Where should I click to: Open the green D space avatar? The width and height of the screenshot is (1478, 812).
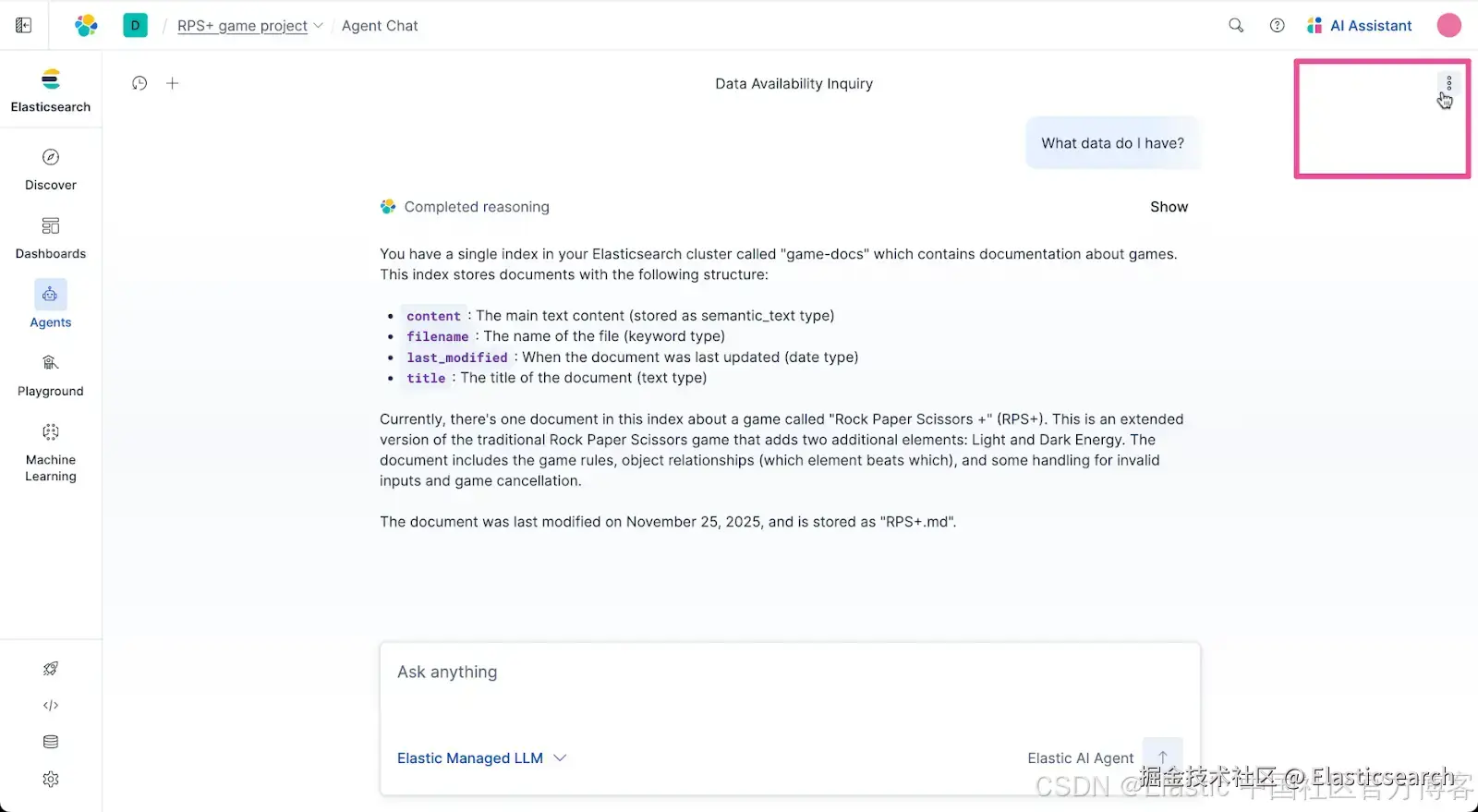point(135,26)
